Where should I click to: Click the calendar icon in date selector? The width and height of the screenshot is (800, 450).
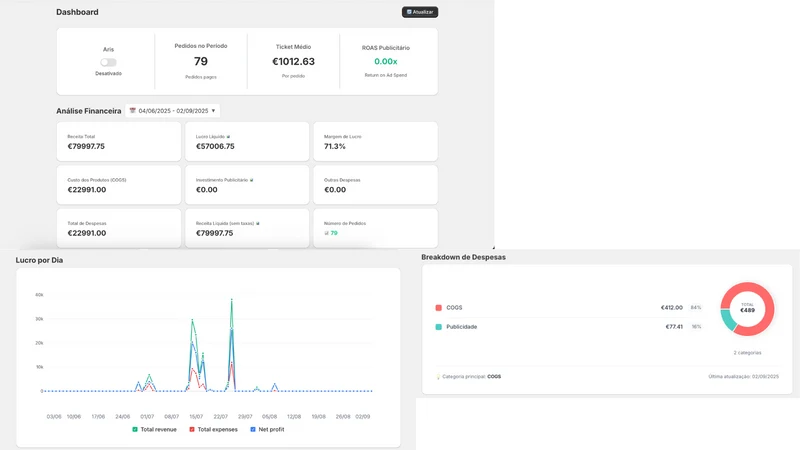tap(133, 111)
